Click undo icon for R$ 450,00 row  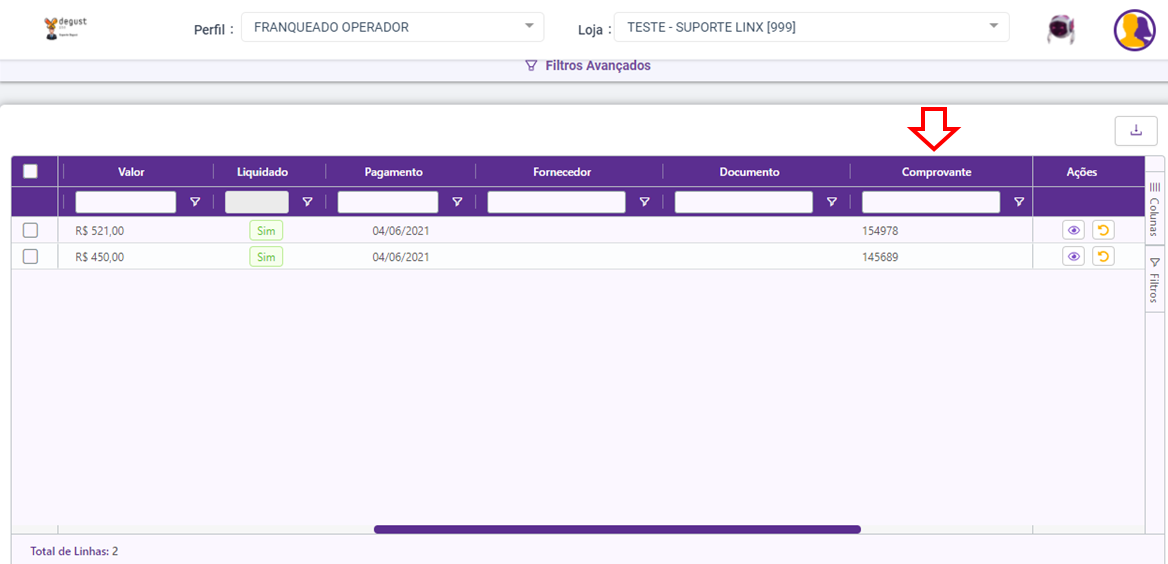pyautogui.click(x=1103, y=257)
